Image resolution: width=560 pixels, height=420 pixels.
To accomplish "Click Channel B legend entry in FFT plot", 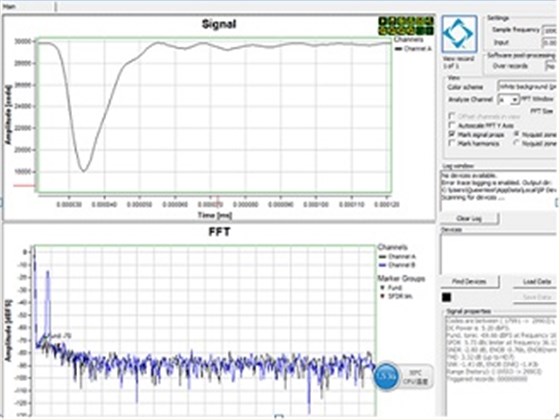I will tap(397, 265).
